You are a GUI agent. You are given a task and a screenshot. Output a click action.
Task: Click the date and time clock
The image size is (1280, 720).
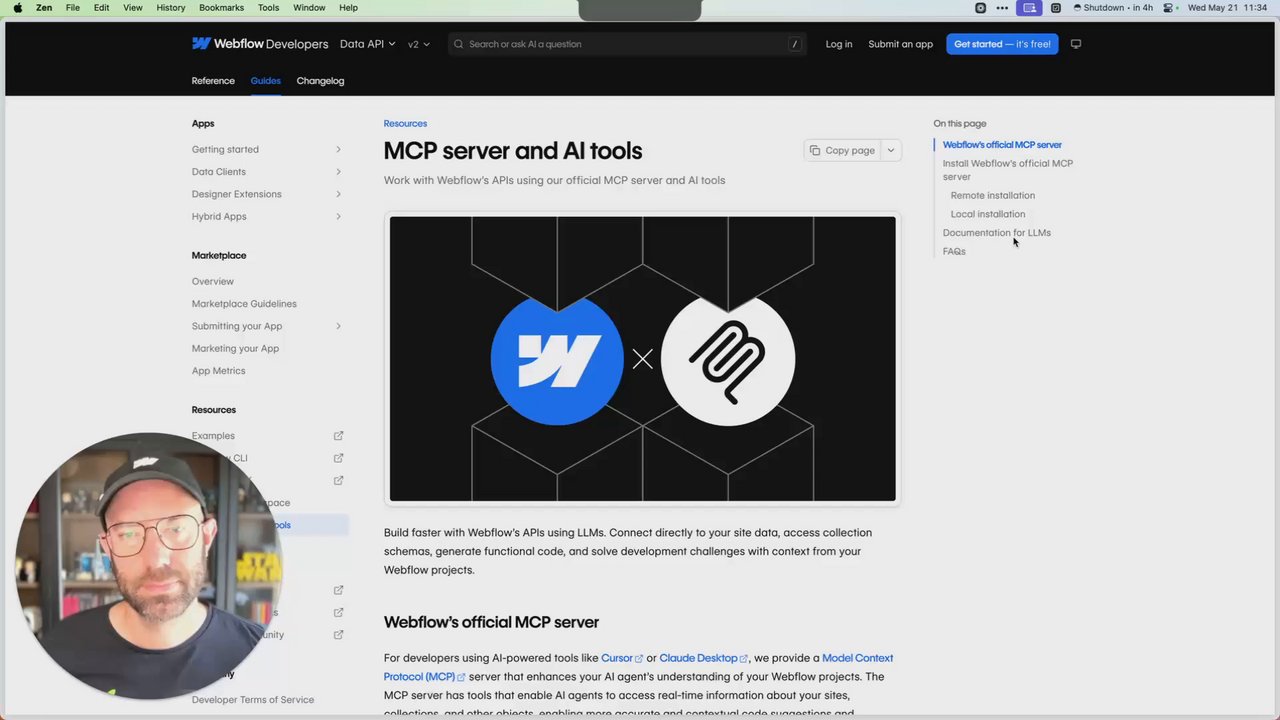1227,7
